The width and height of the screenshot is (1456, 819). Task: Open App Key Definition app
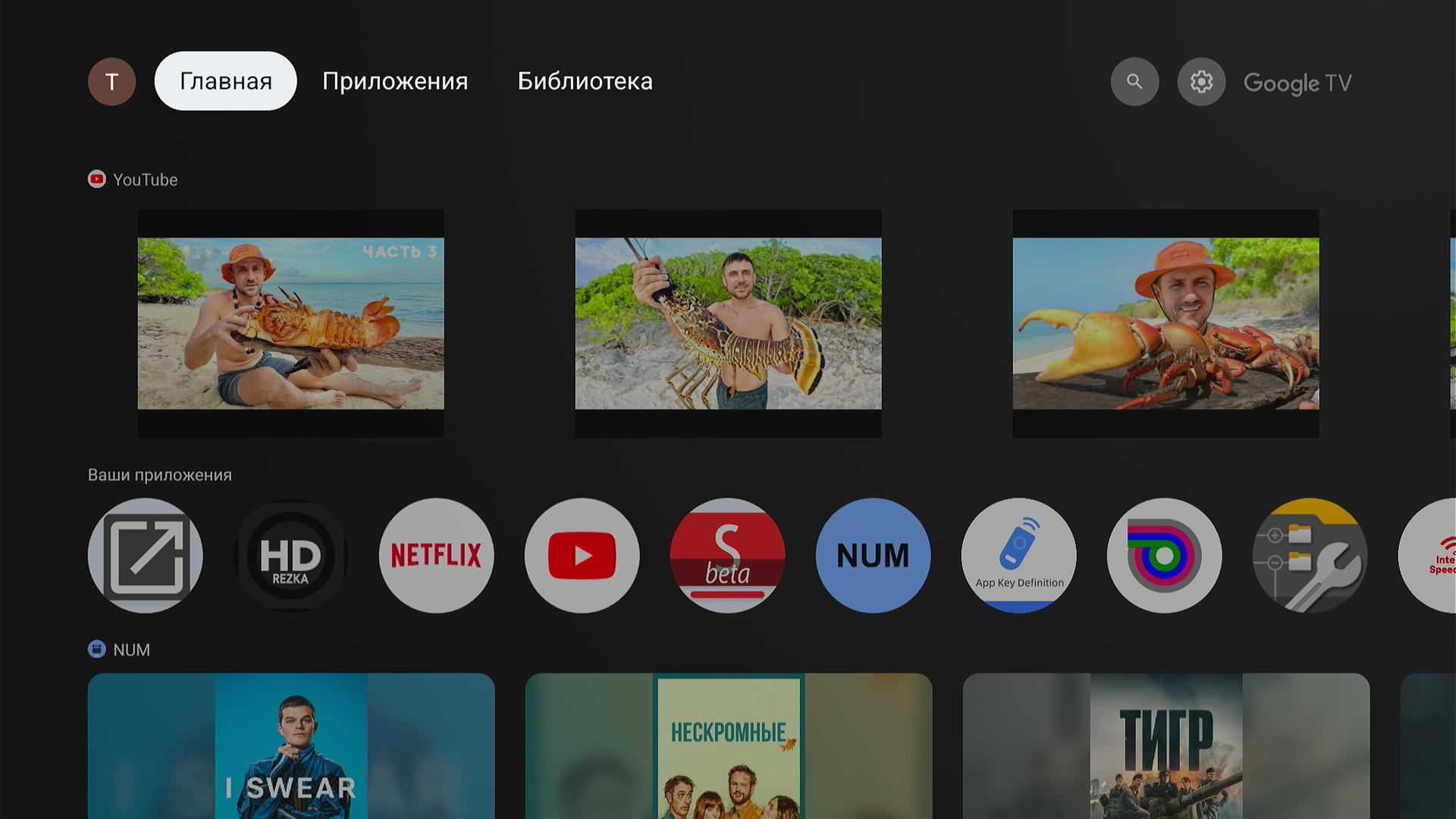click(x=1018, y=555)
